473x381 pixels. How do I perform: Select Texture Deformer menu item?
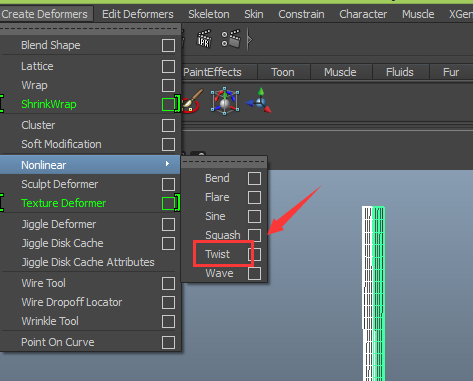[x=63, y=203]
